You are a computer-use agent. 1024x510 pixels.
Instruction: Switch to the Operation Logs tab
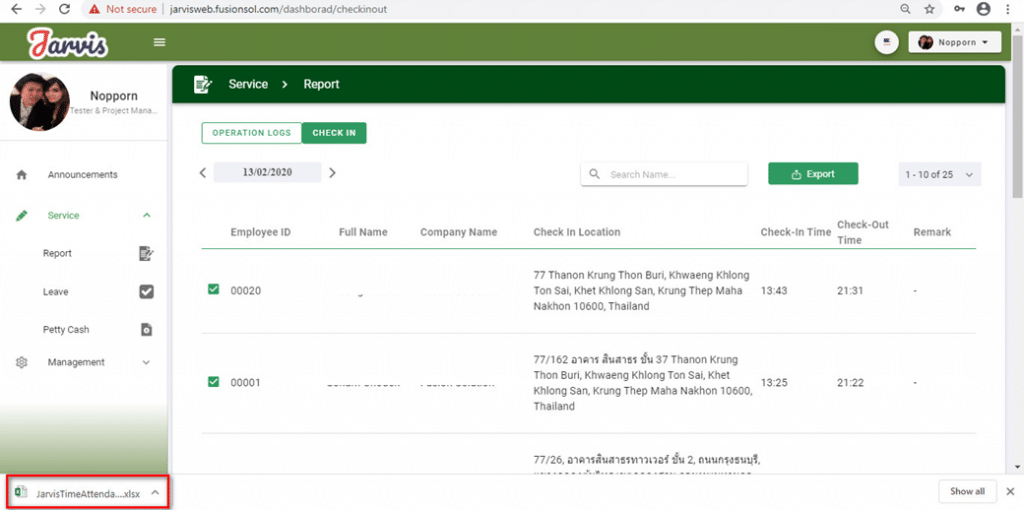pyautogui.click(x=251, y=133)
